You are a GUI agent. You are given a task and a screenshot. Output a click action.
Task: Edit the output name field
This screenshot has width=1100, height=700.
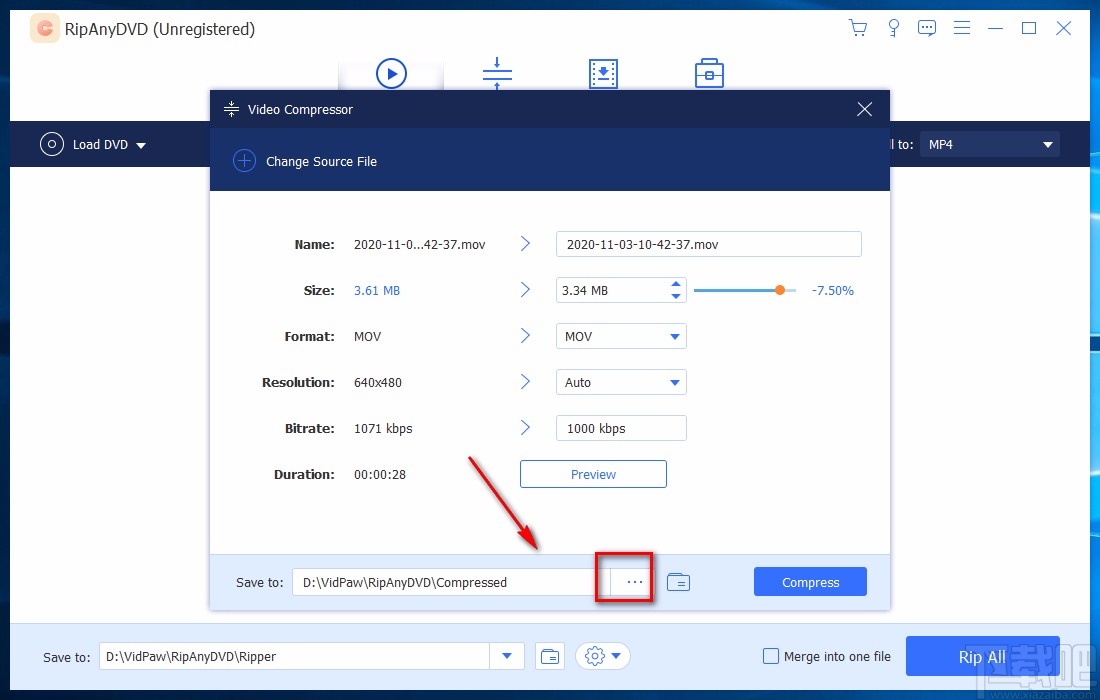[x=709, y=244]
